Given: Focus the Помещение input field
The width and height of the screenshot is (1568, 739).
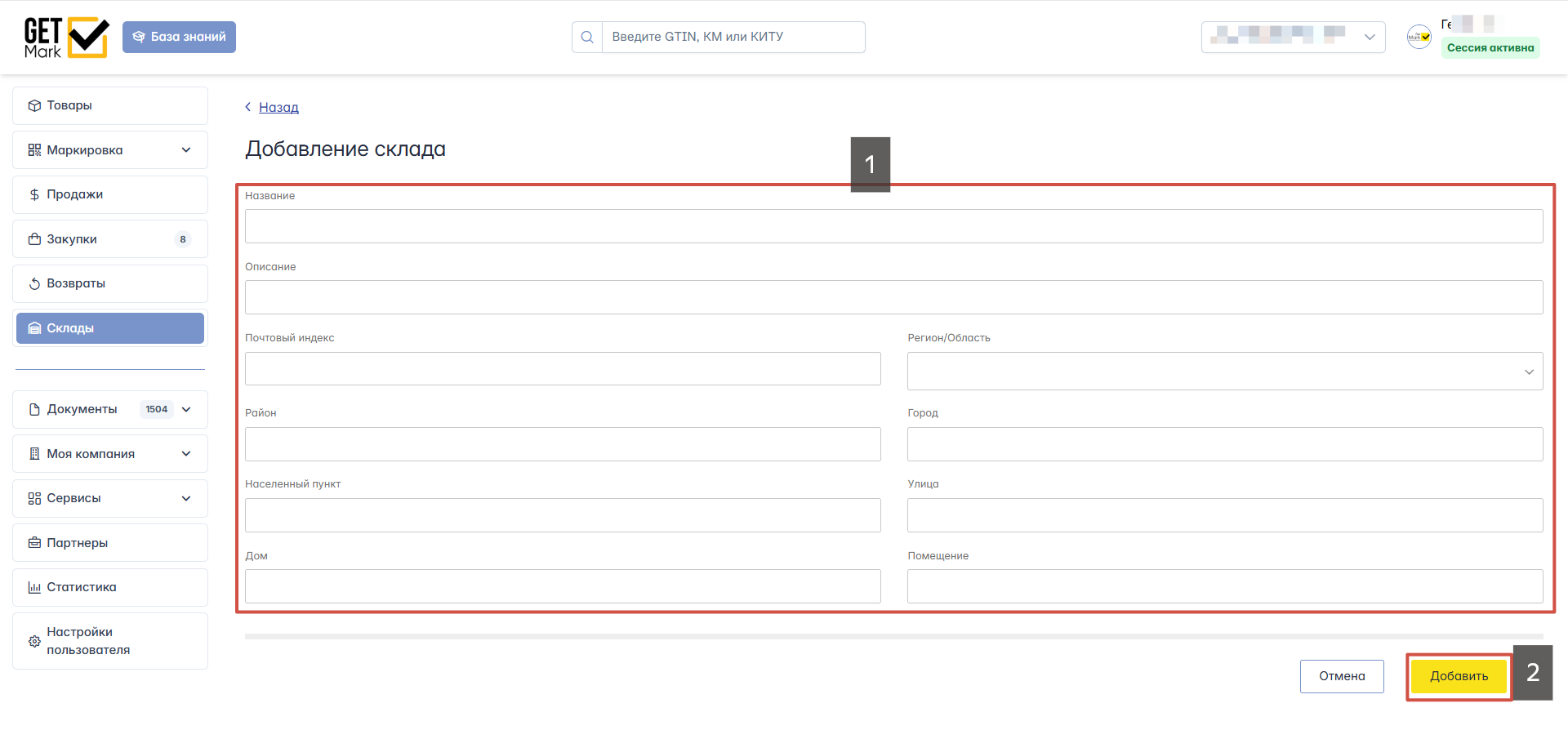Looking at the screenshot, I should 1225,586.
